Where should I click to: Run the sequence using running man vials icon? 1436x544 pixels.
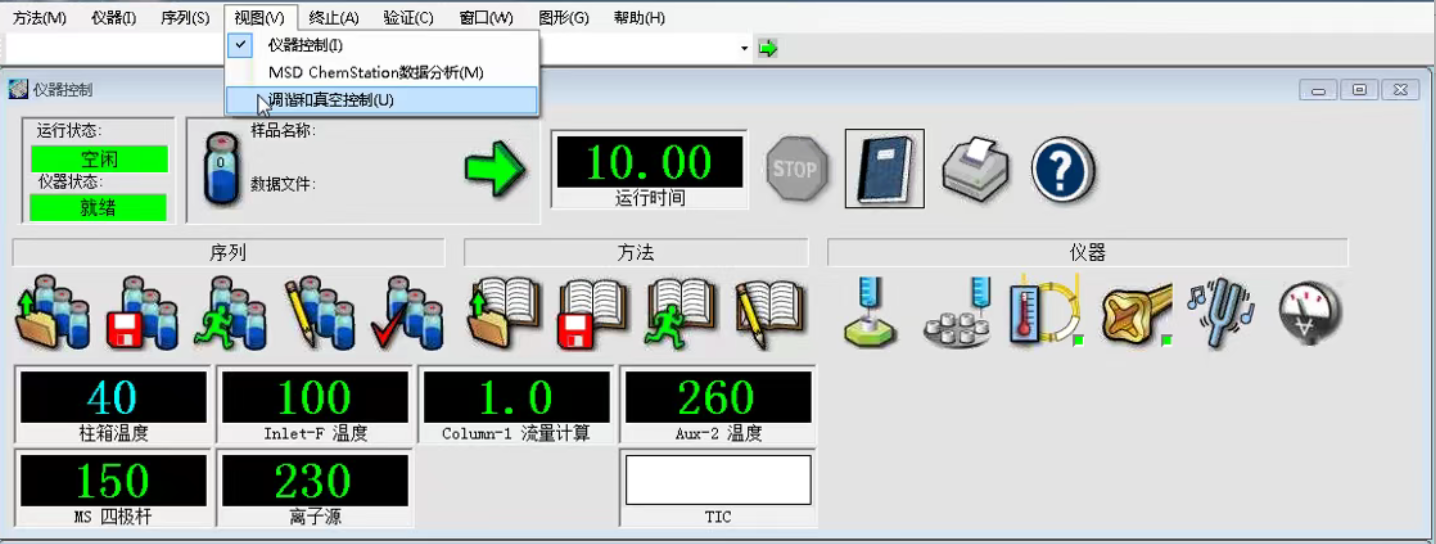click(231, 313)
